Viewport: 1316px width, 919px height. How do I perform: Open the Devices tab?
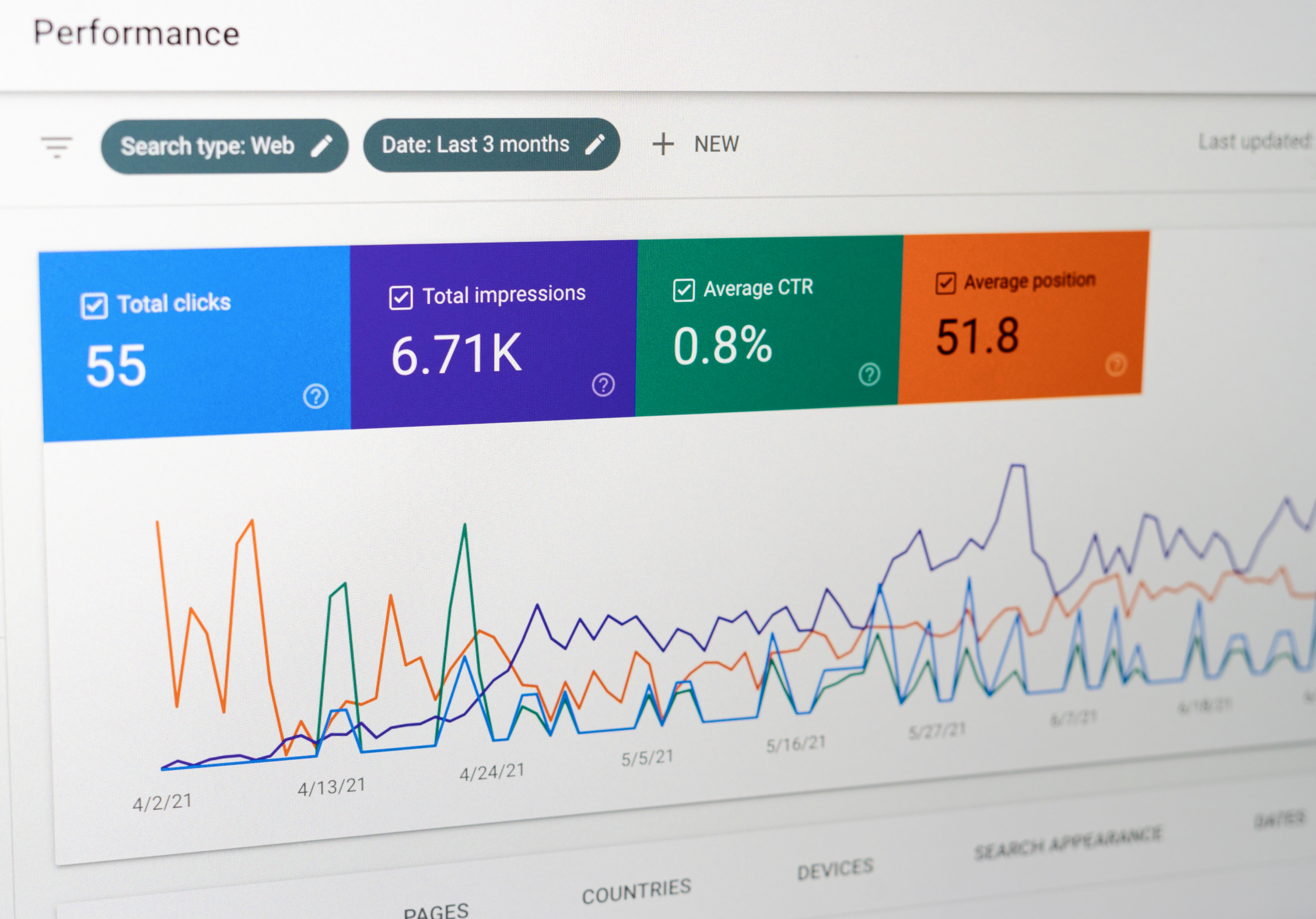(x=835, y=869)
